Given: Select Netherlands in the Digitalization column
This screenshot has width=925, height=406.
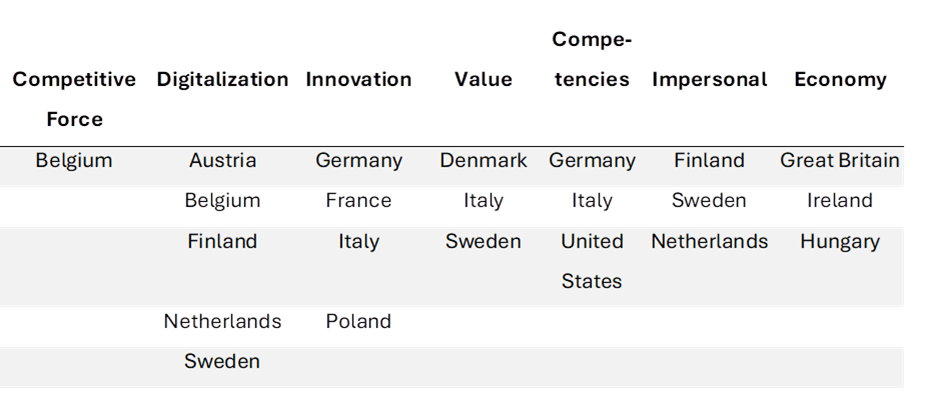Looking at the screenshot, I should 222,321.
